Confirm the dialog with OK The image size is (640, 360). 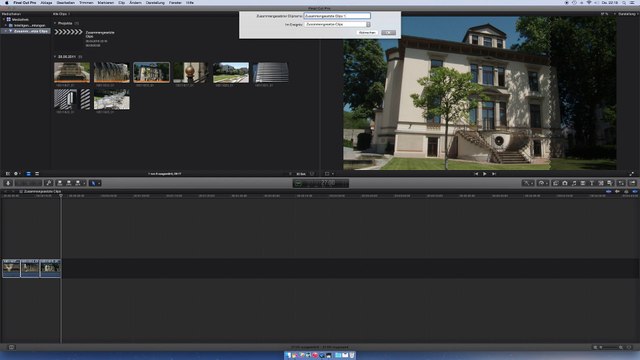tap(388, 33)
